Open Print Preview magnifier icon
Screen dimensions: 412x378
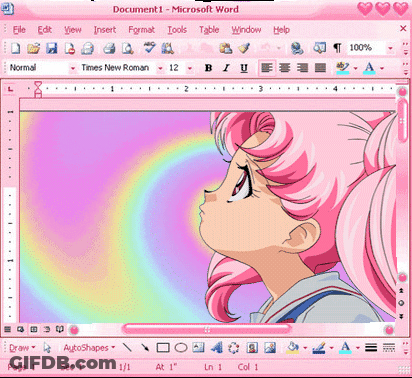[x=127, y=48]
